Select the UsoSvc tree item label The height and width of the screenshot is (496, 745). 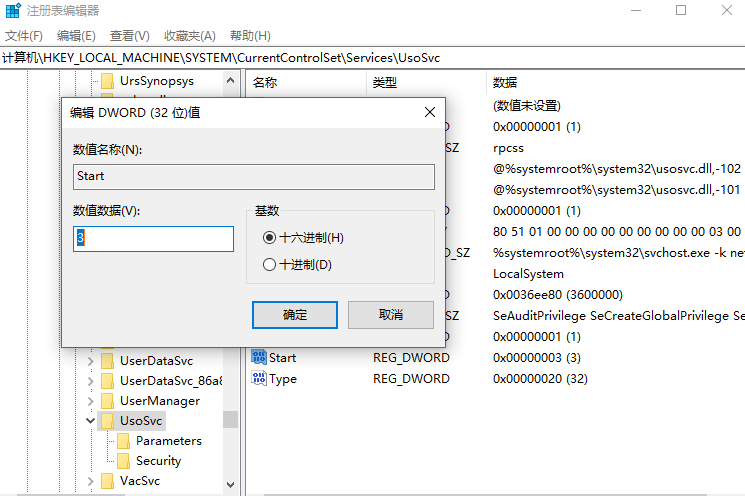141,421
